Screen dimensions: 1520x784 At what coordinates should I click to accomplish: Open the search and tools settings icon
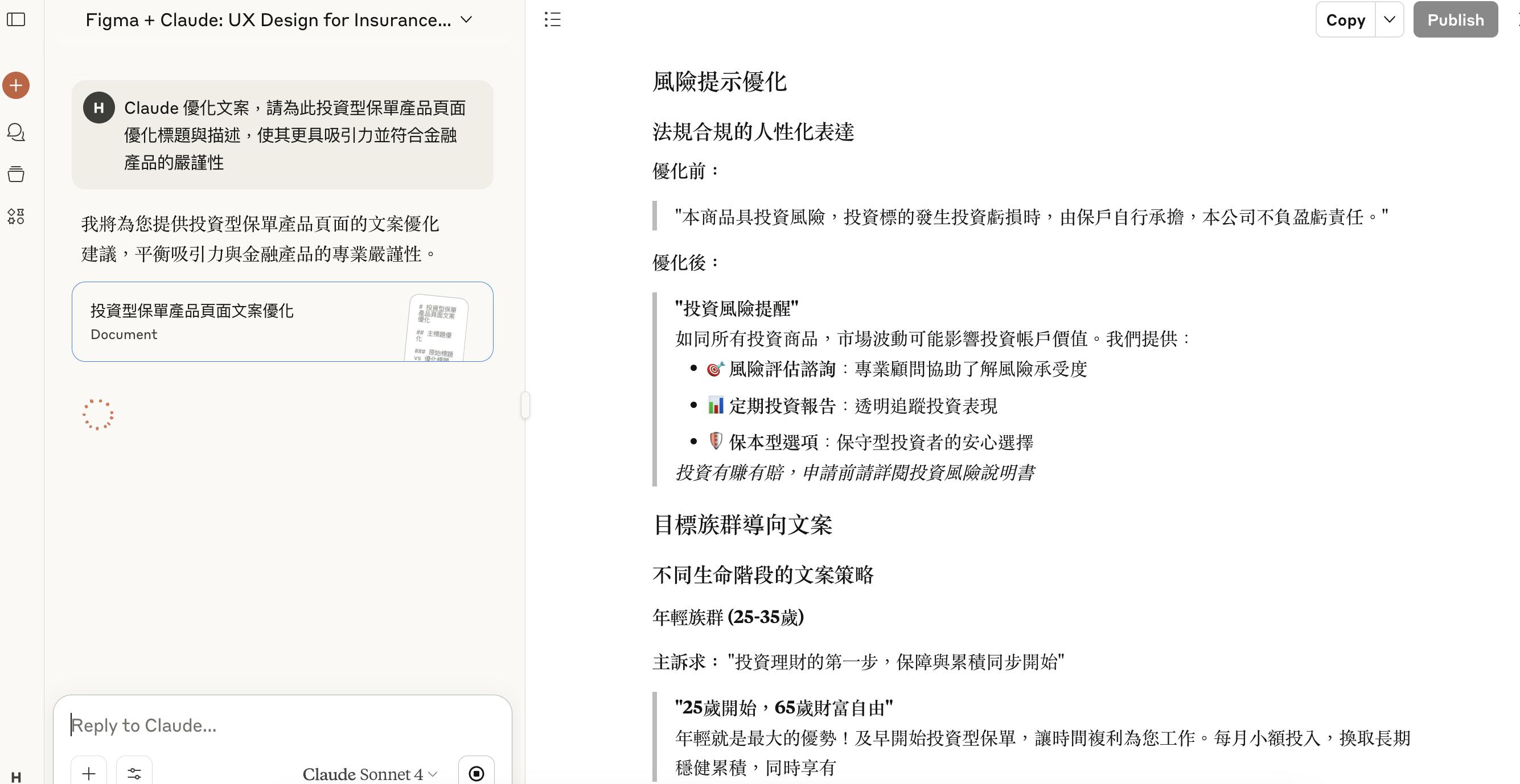pos(134,773)
